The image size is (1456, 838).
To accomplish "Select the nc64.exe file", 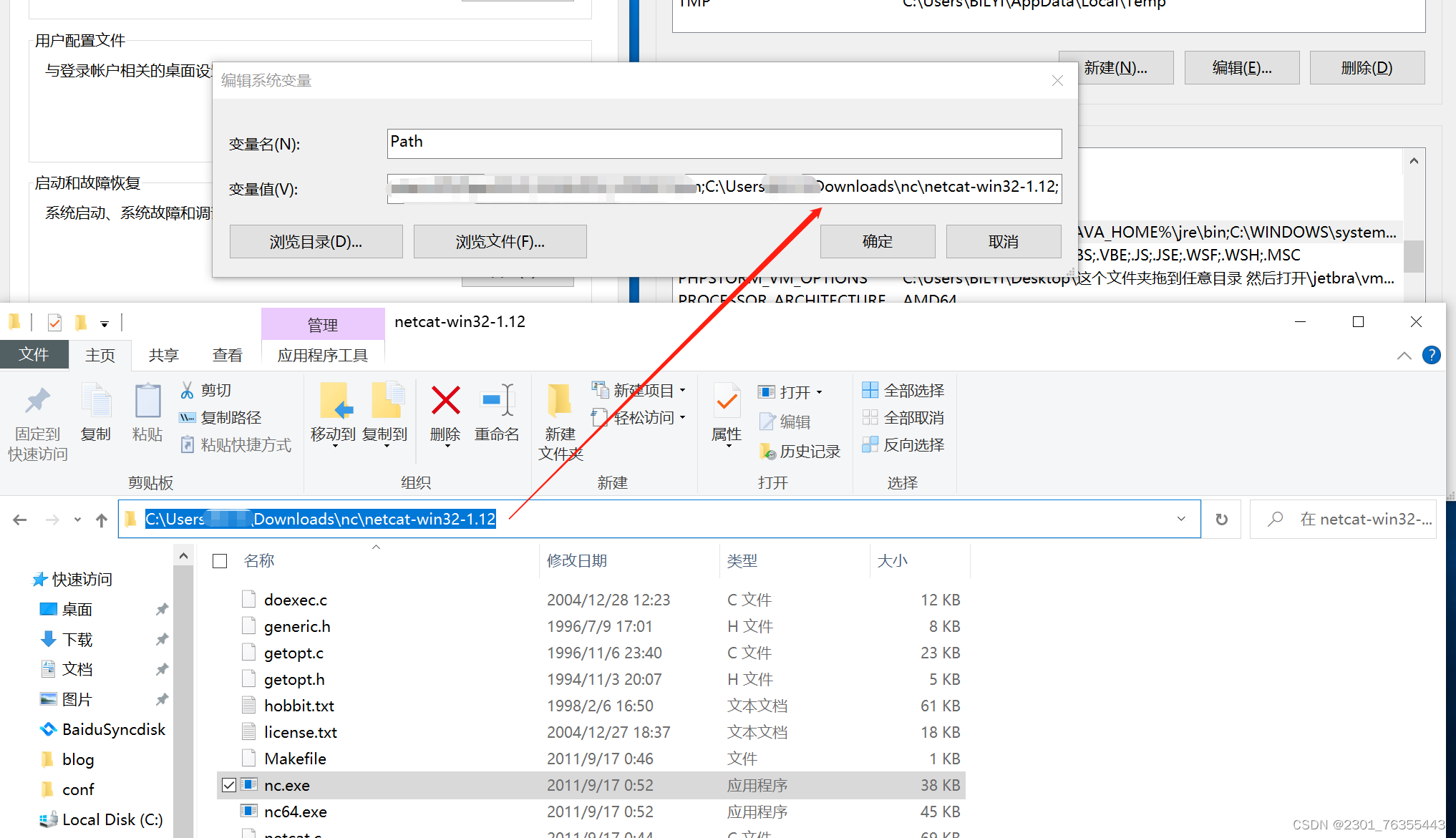I will pos(295,812).
